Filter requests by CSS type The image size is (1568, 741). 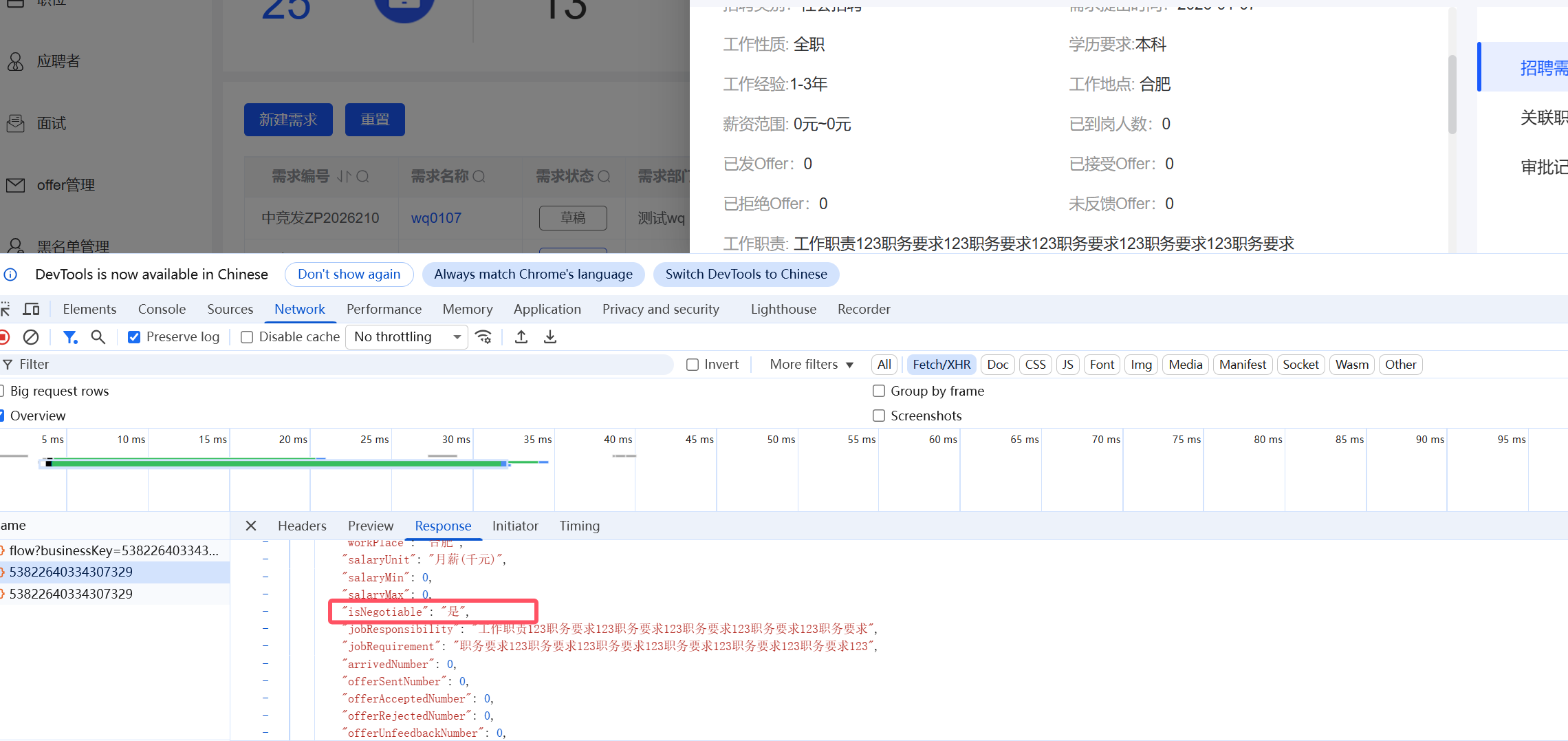coord(1036,365)
